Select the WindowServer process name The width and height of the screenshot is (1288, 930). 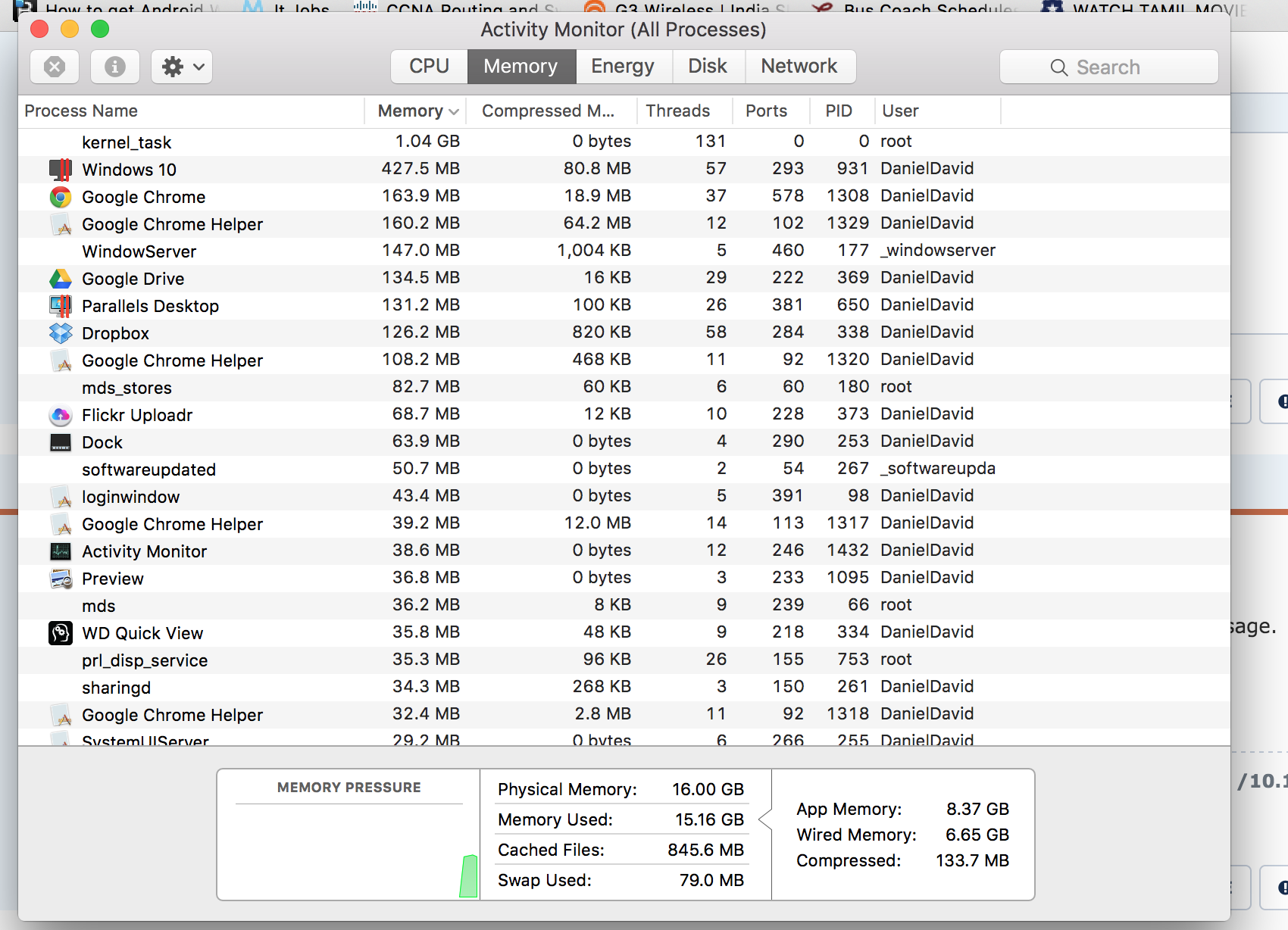pyautogui.click(x=139, y=251)
